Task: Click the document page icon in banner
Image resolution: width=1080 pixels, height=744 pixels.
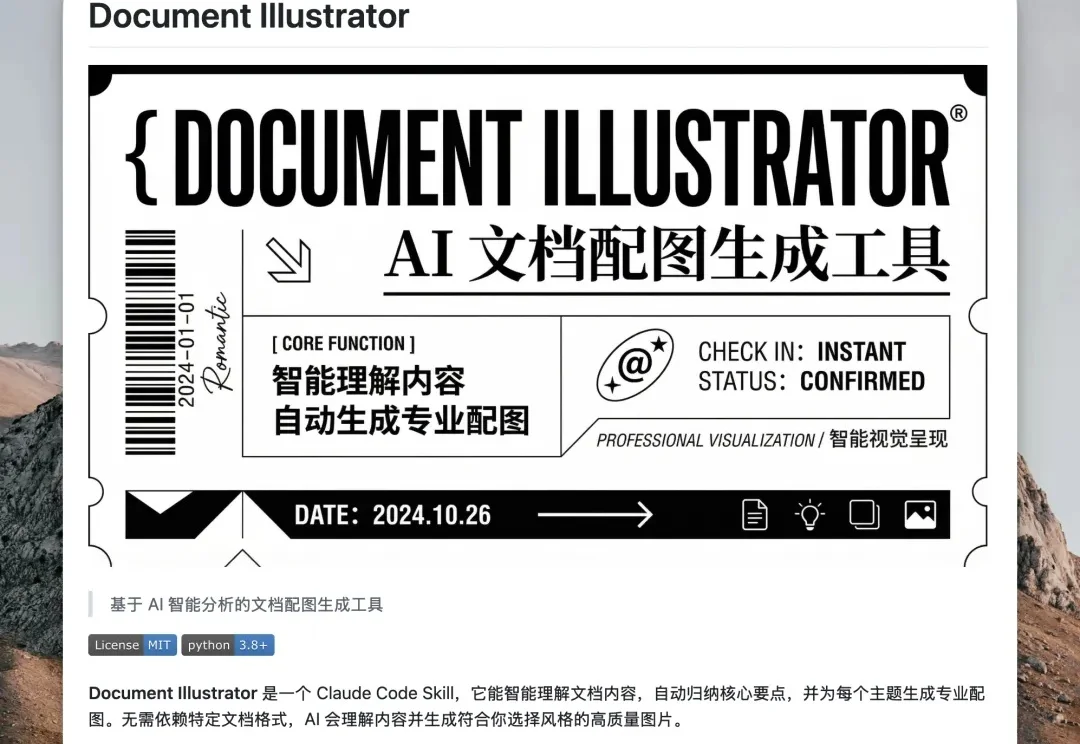Action: (755, 514)
